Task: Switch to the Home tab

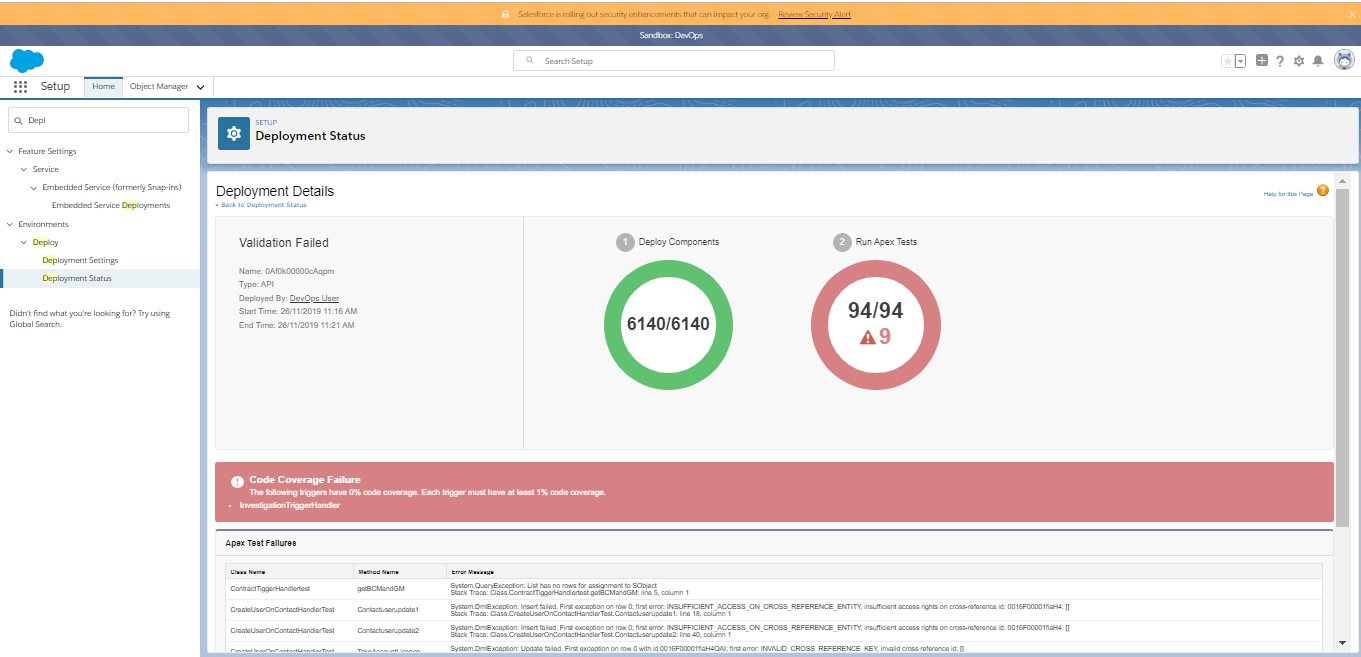Action: [x=103, y=87]
